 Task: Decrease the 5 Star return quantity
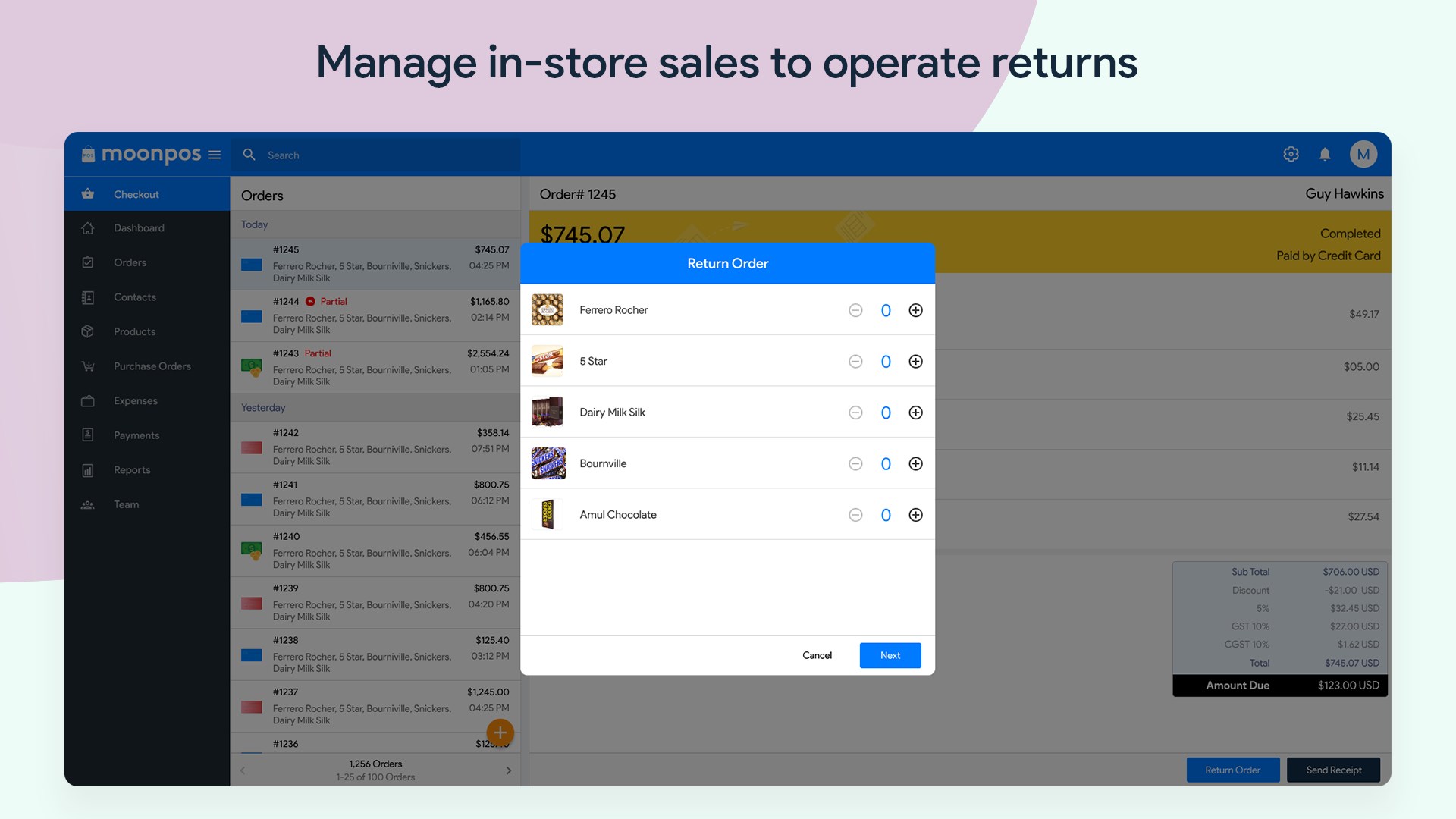coord(855,362)
